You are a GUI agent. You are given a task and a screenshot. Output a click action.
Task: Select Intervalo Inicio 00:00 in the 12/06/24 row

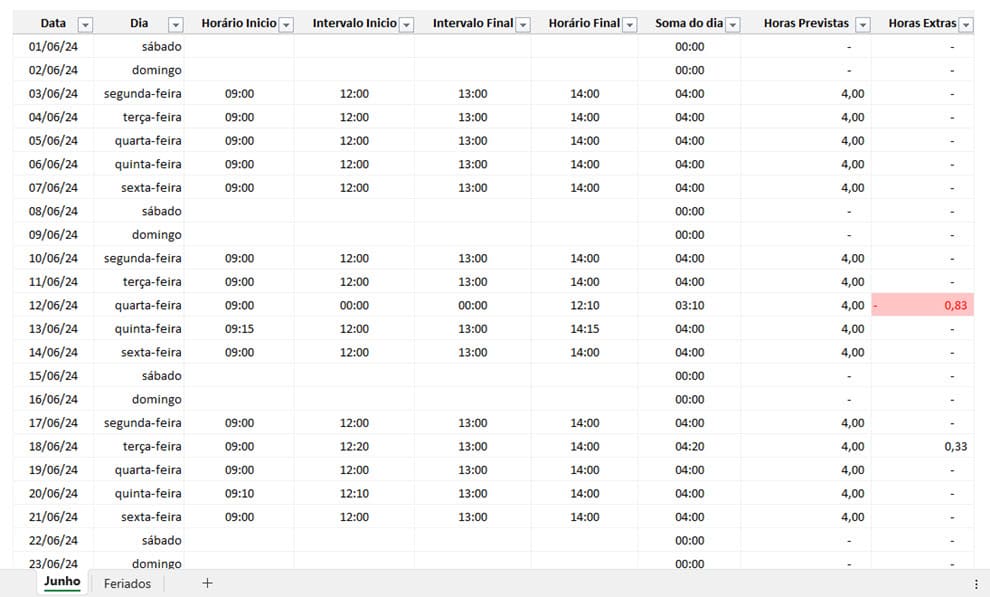click(x=354, y=305)
